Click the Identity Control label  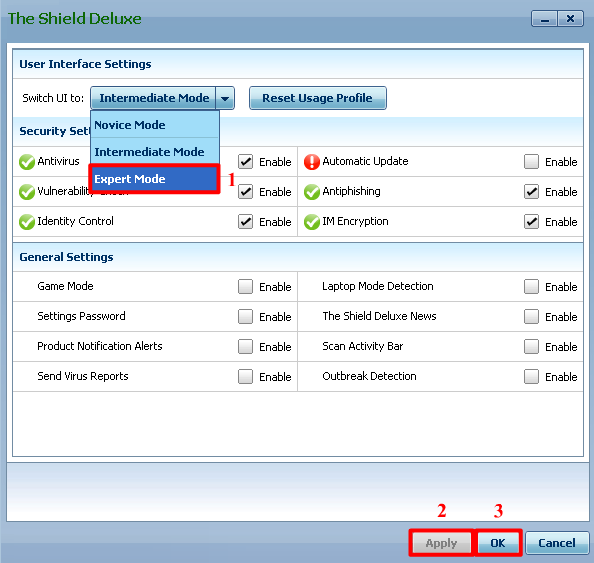click(75, 221)
